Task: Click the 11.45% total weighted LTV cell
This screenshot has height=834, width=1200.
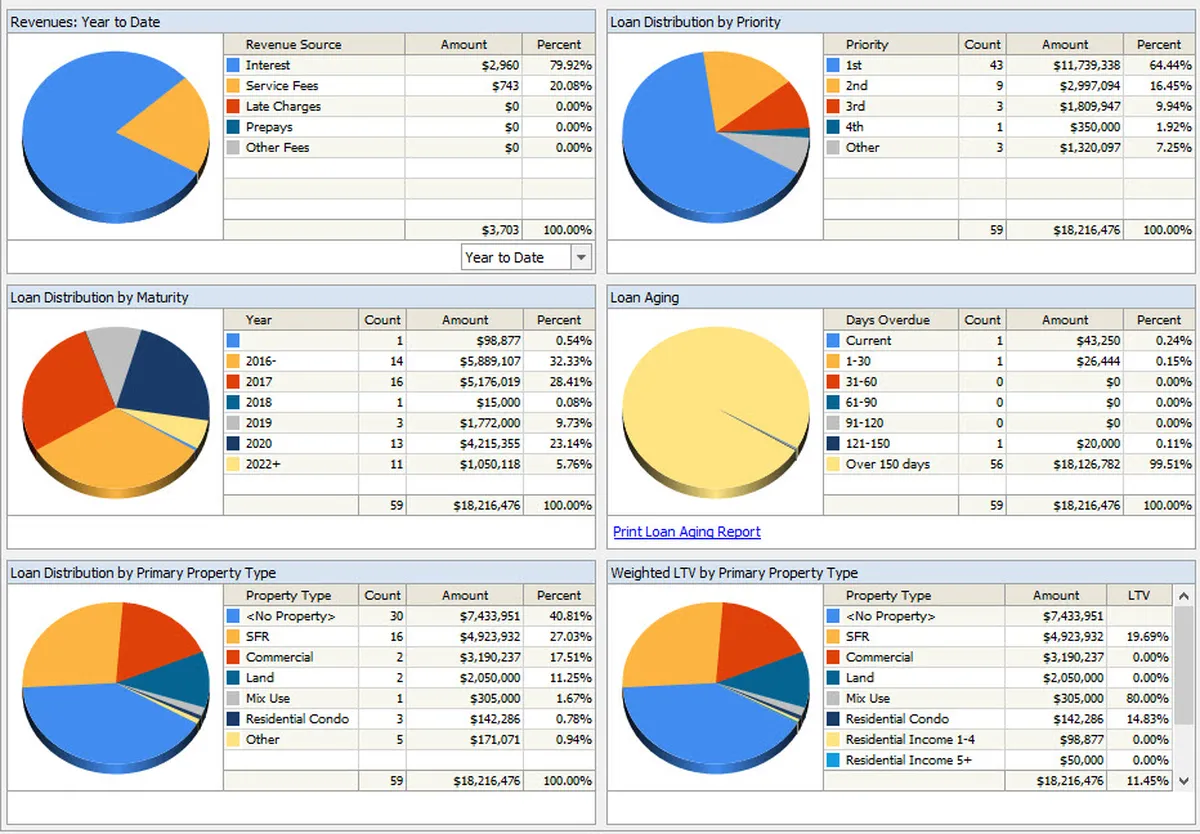Action: pyautogui.click(x=1139, y=781)
